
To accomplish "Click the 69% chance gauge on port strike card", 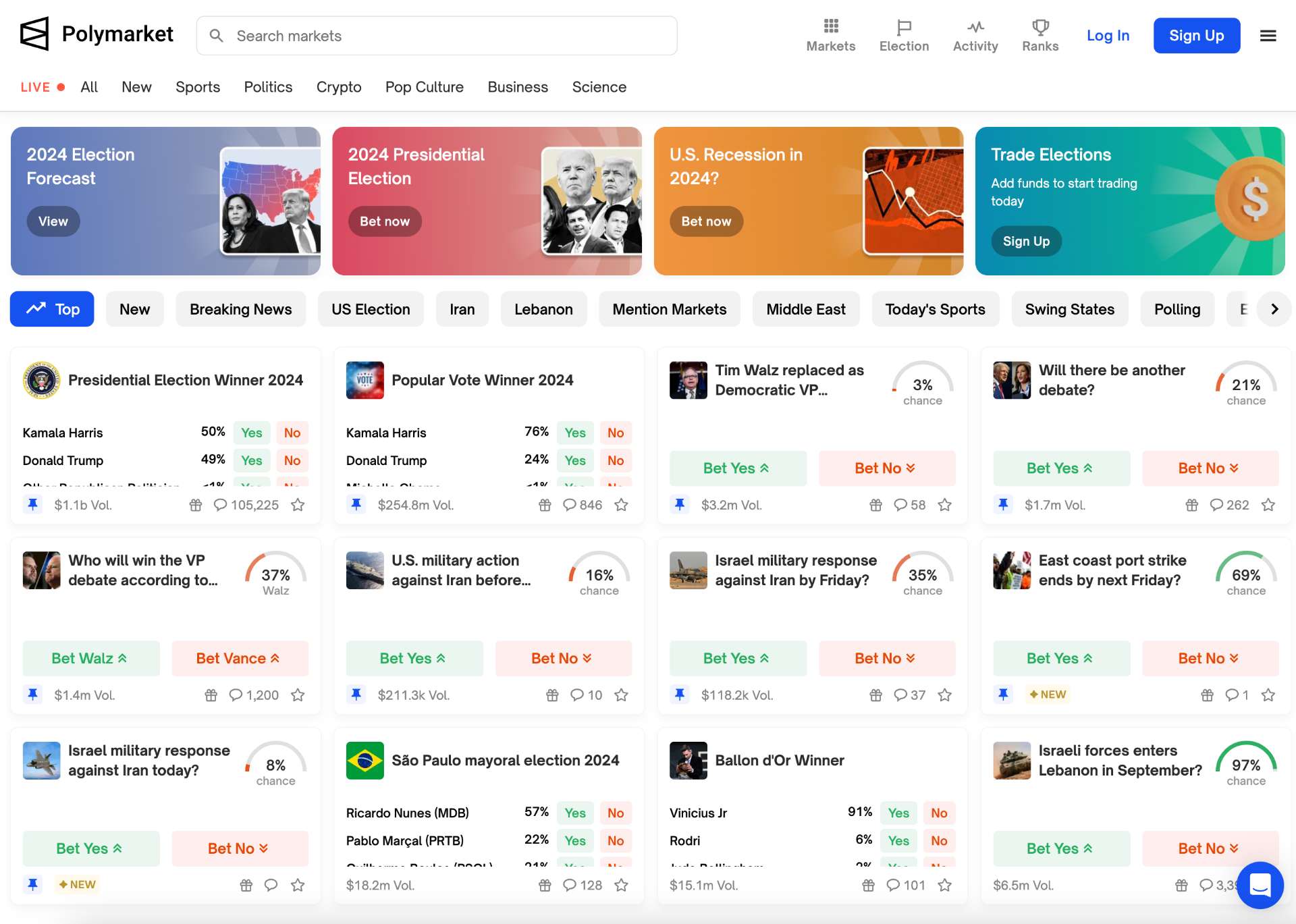I will tap(1246, 574).
